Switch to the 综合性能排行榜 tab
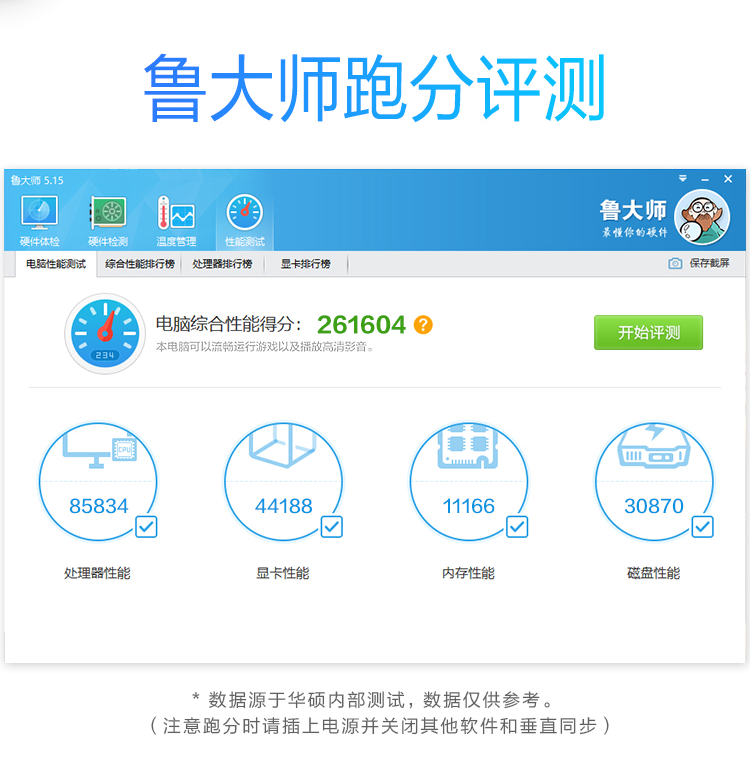750x771 pixels. 140,264
